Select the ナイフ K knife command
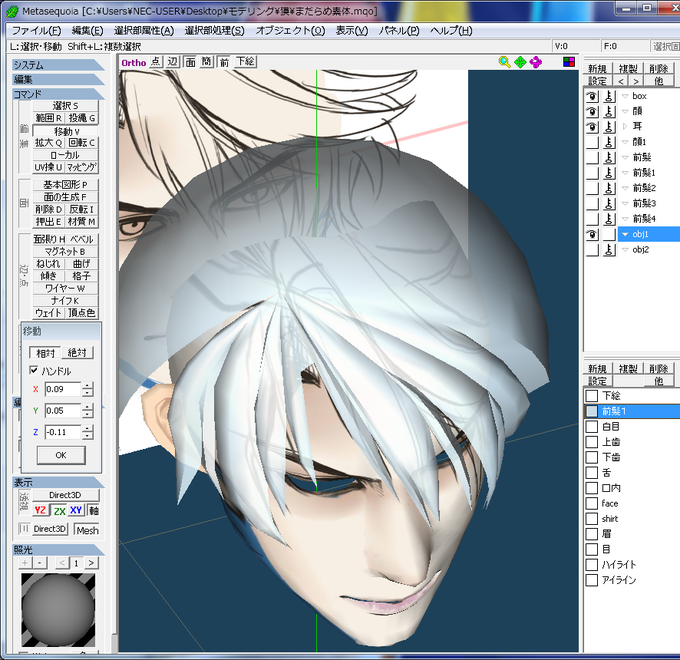Image resolution: width=680 pixels, height=660 pixels. (65, 300)
